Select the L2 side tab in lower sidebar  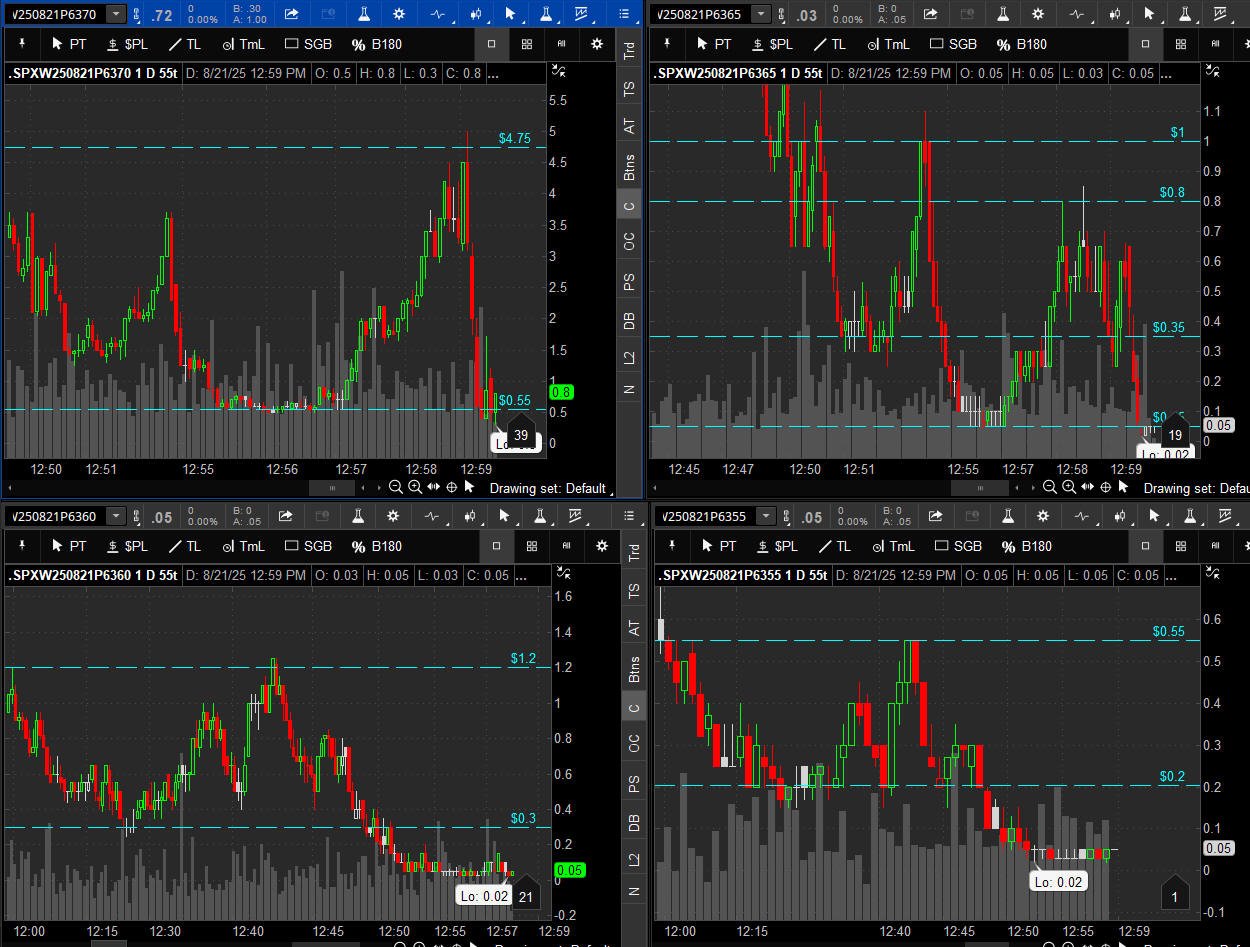[632, 859]
